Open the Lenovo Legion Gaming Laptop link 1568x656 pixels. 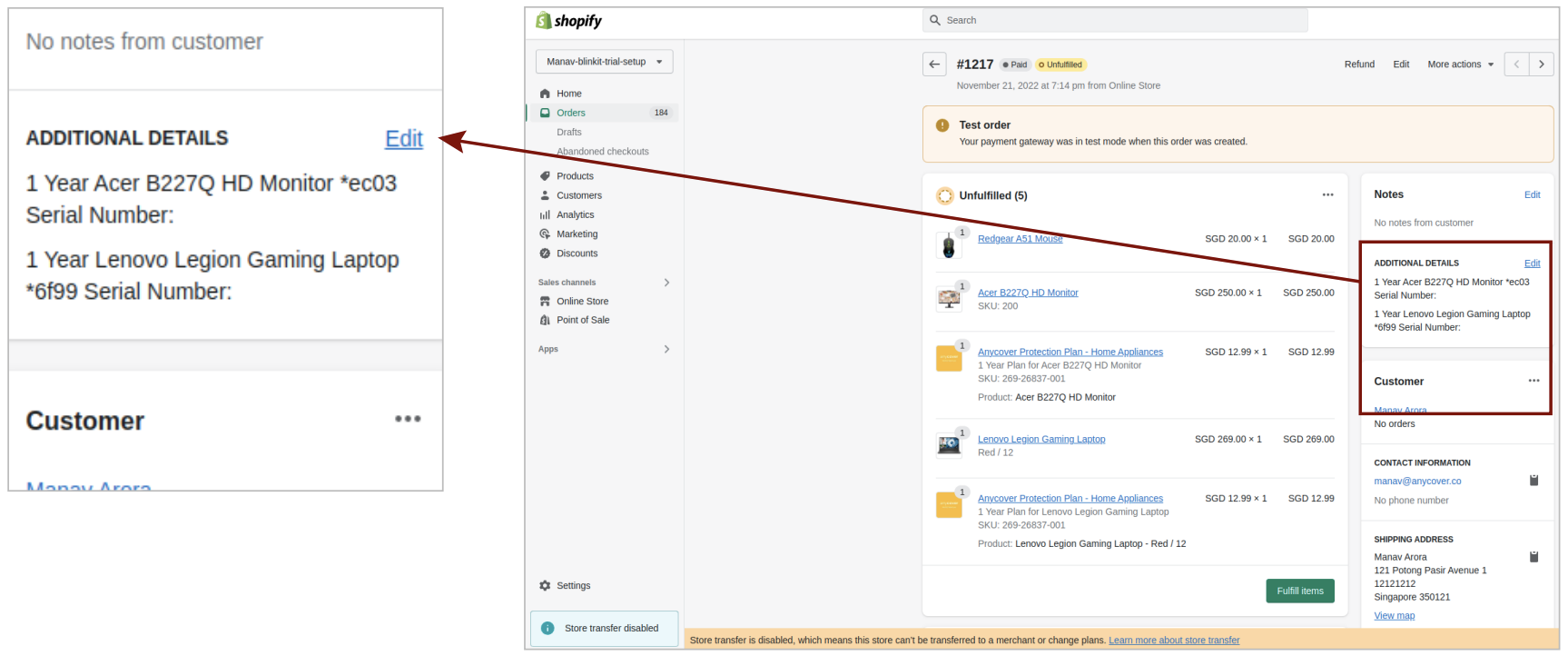[1041, 439]
